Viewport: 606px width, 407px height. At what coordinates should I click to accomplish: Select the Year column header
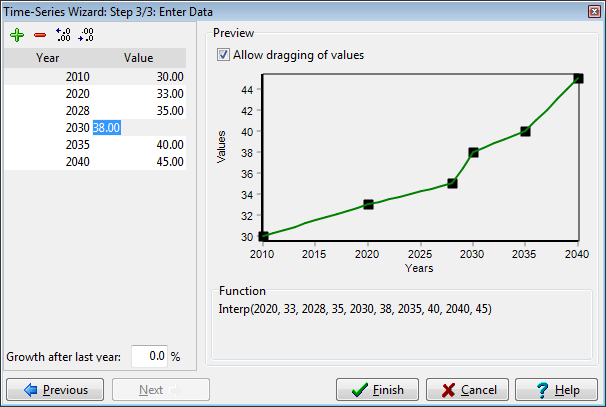47,58
